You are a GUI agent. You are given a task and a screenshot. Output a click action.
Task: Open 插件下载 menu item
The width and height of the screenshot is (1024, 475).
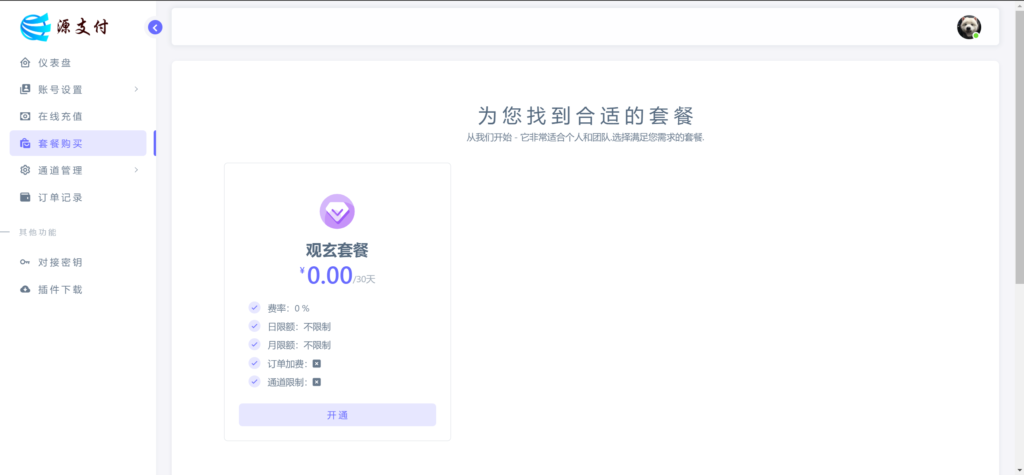[x=78, y=289]
